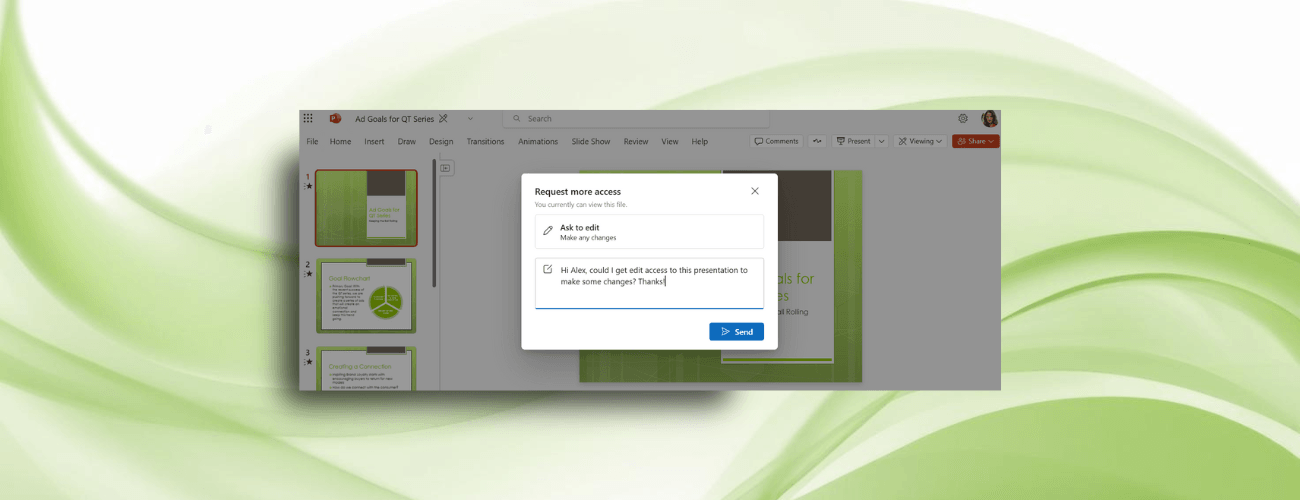Screen dimensions: 1300x500
Task: Open the File menu
Action: click(x=312, y=142)
